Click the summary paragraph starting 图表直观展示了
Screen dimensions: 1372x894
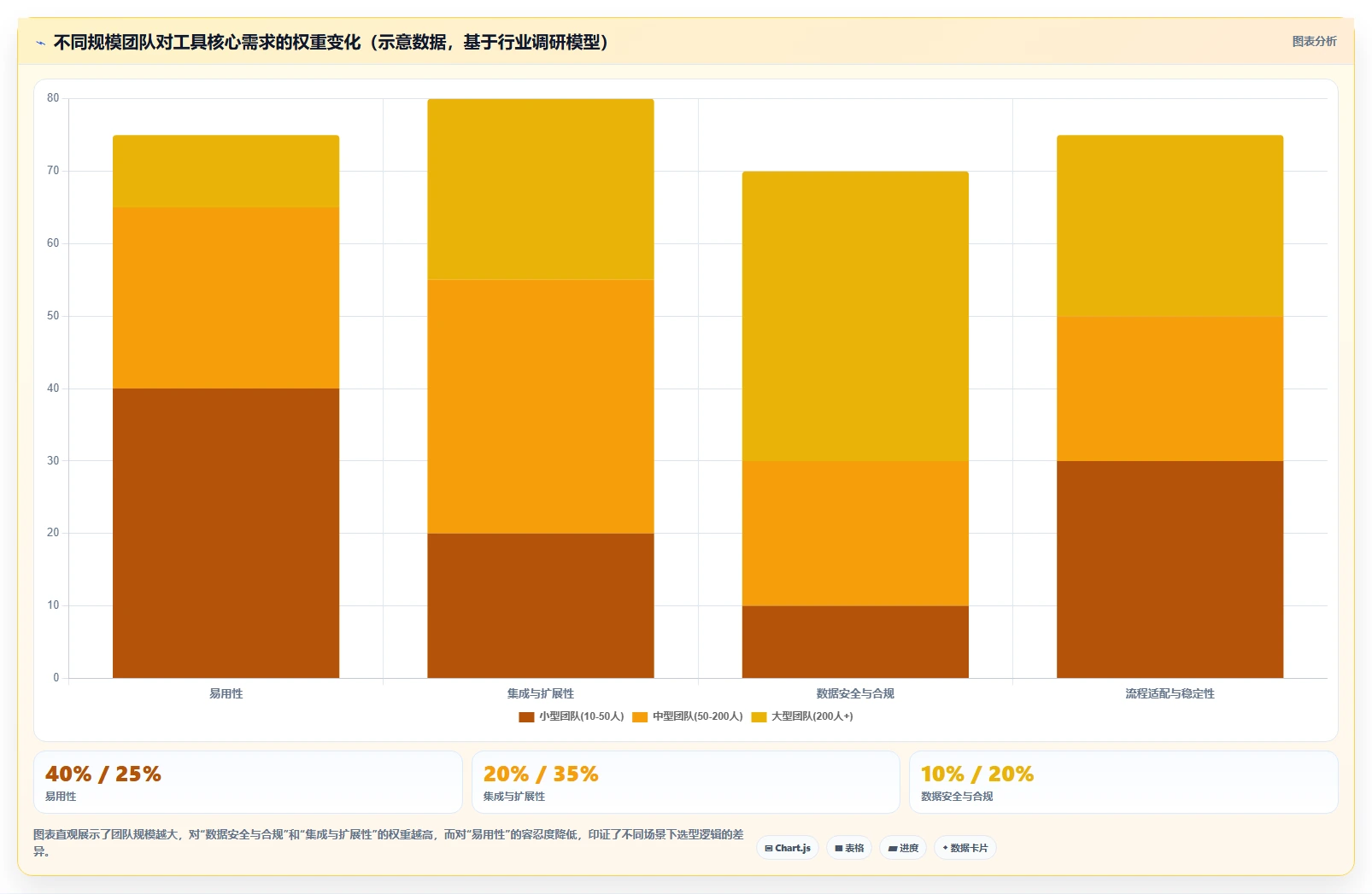[389, 843]
